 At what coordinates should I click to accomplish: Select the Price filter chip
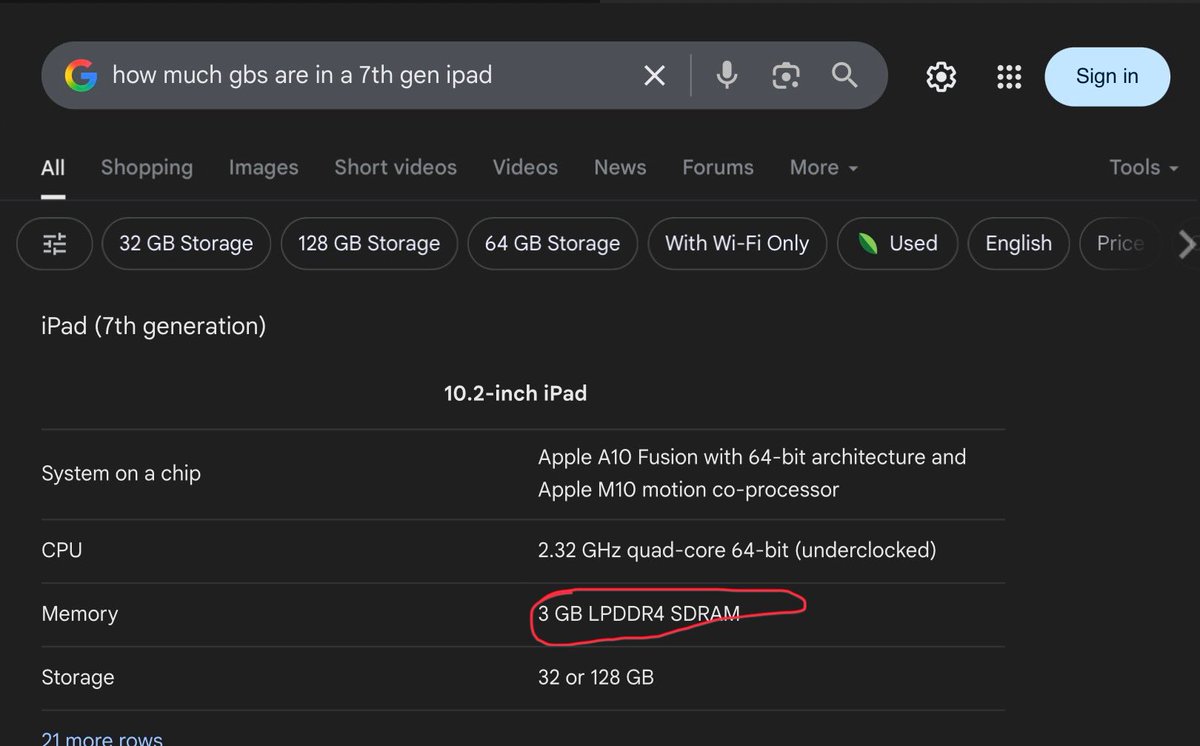1120,243
